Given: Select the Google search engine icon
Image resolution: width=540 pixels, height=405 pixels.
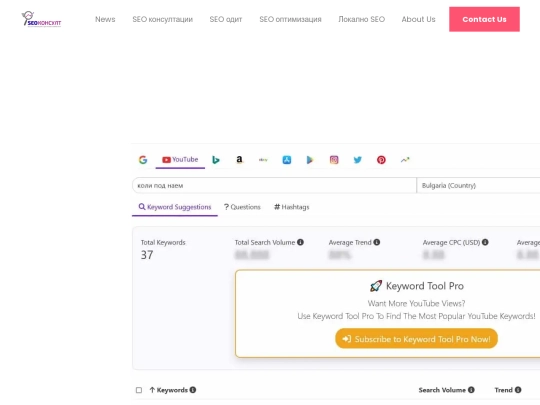Looking at the screenshot, I should [143, 160].
